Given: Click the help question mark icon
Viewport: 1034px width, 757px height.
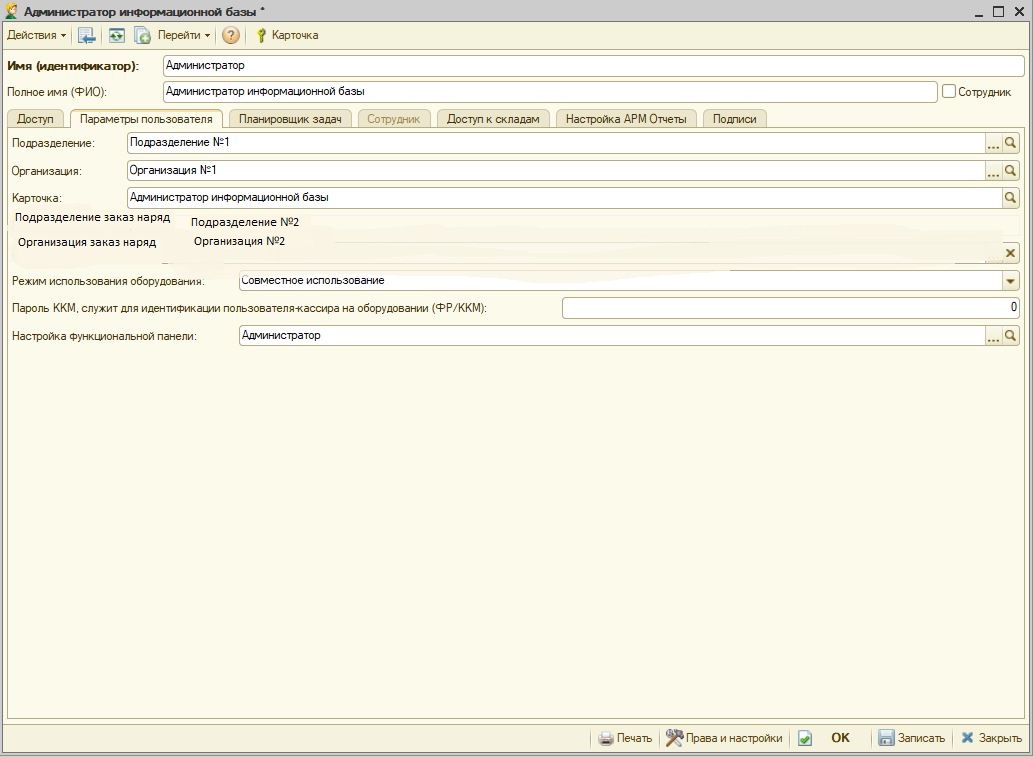Looking at the screenshot, I should [x=231, y=35].
